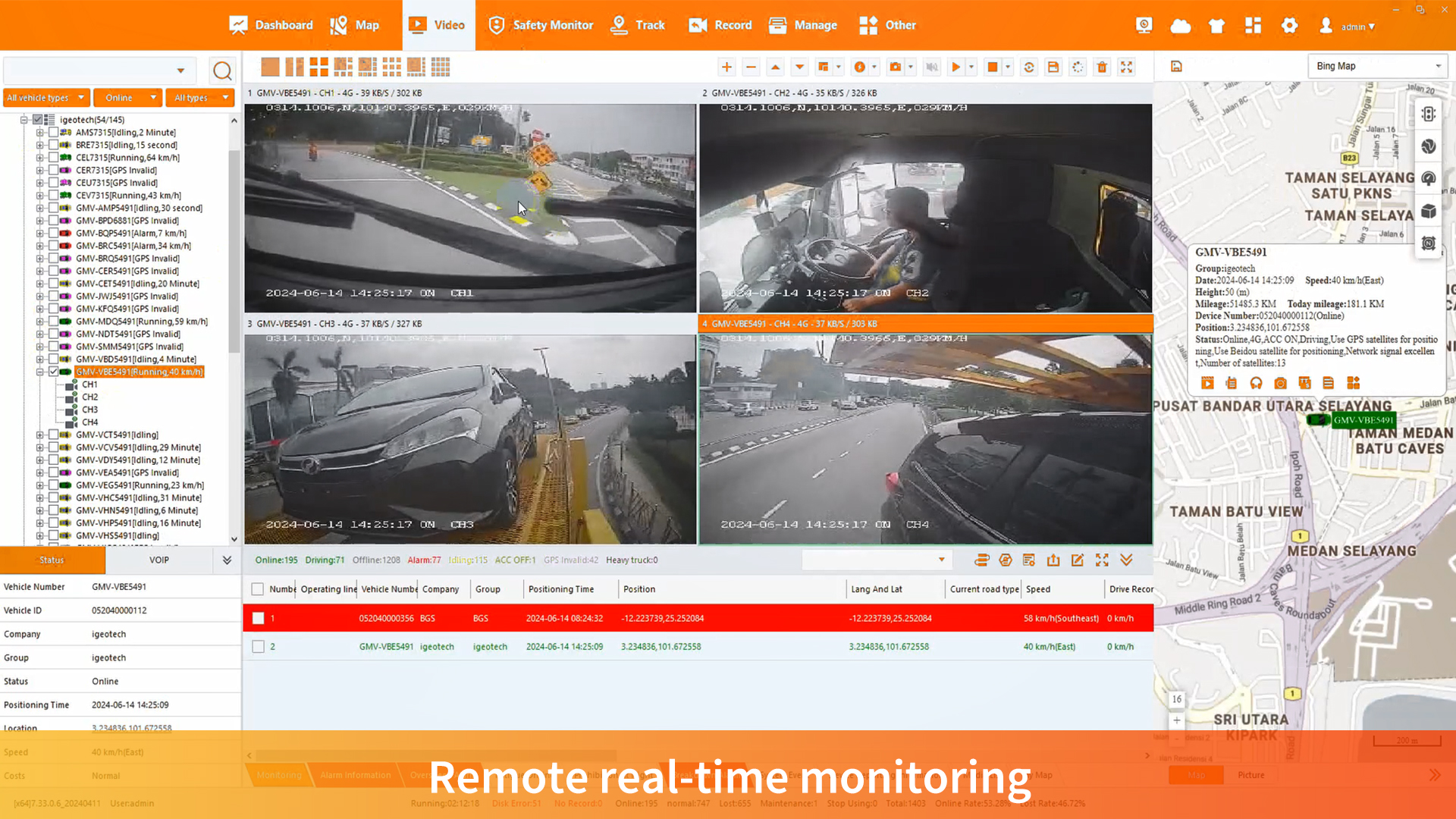The image size is (1456, 819).
Task: Select the CH2 driver cabin video
Action: point(925,208)
